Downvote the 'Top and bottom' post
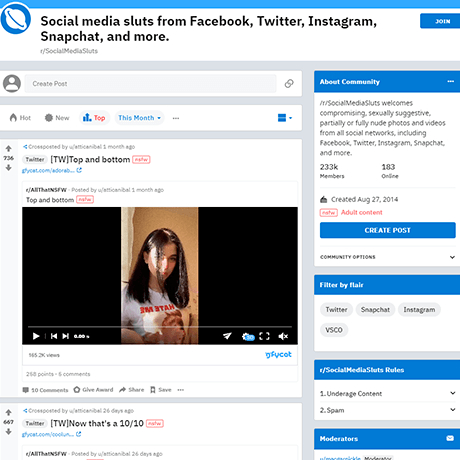Image resolution: width=460 pixels, height=460 pixels. [x=9, y=168]
